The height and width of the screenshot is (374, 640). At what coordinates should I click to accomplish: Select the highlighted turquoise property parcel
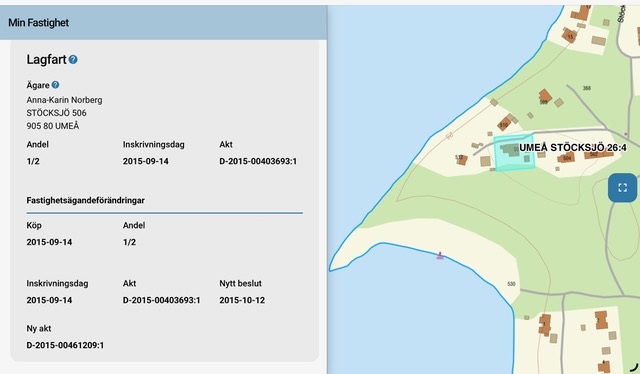click(514, 153)
